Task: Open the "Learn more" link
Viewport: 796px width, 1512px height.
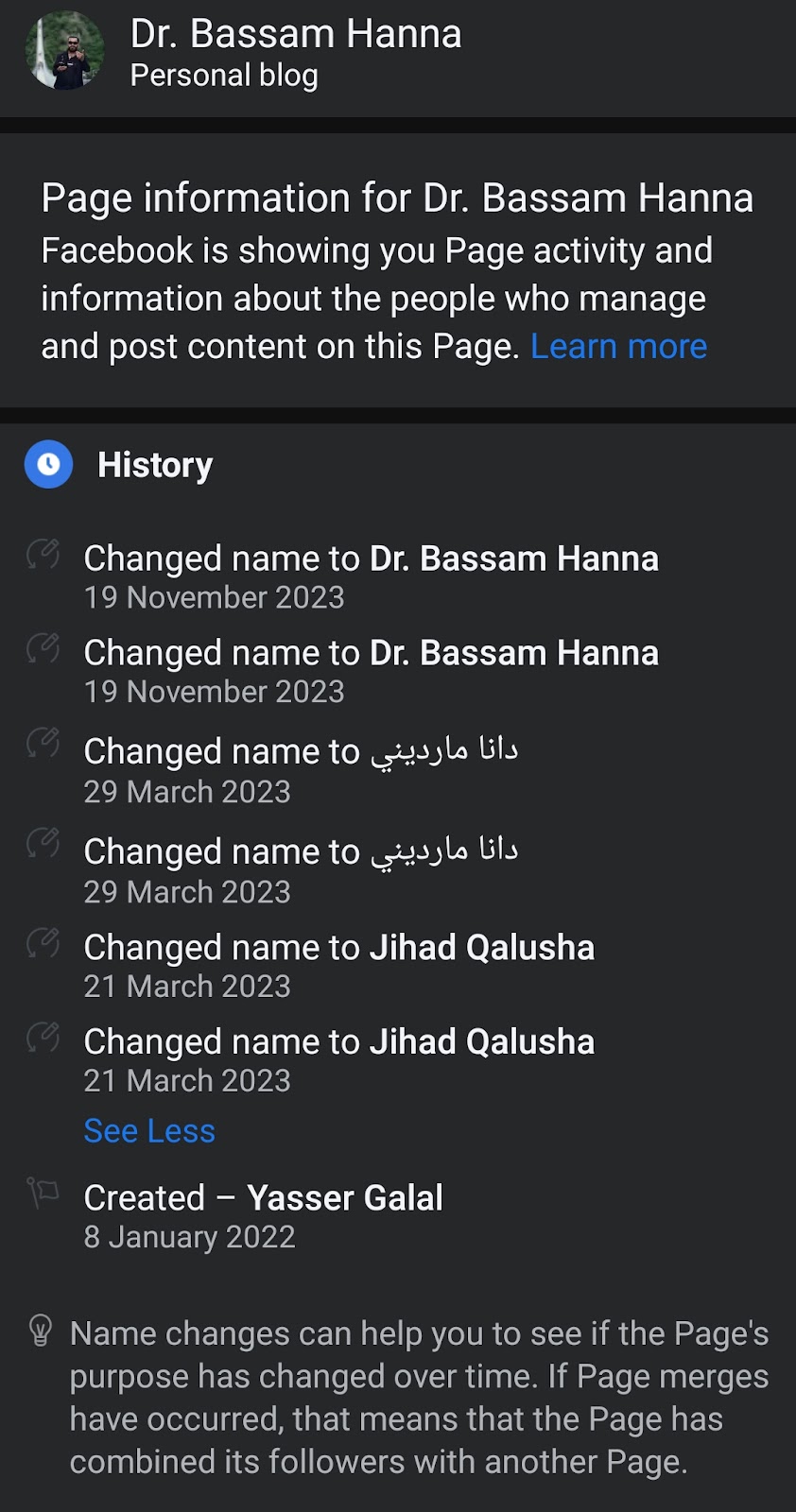Action: tap(618, 347)
